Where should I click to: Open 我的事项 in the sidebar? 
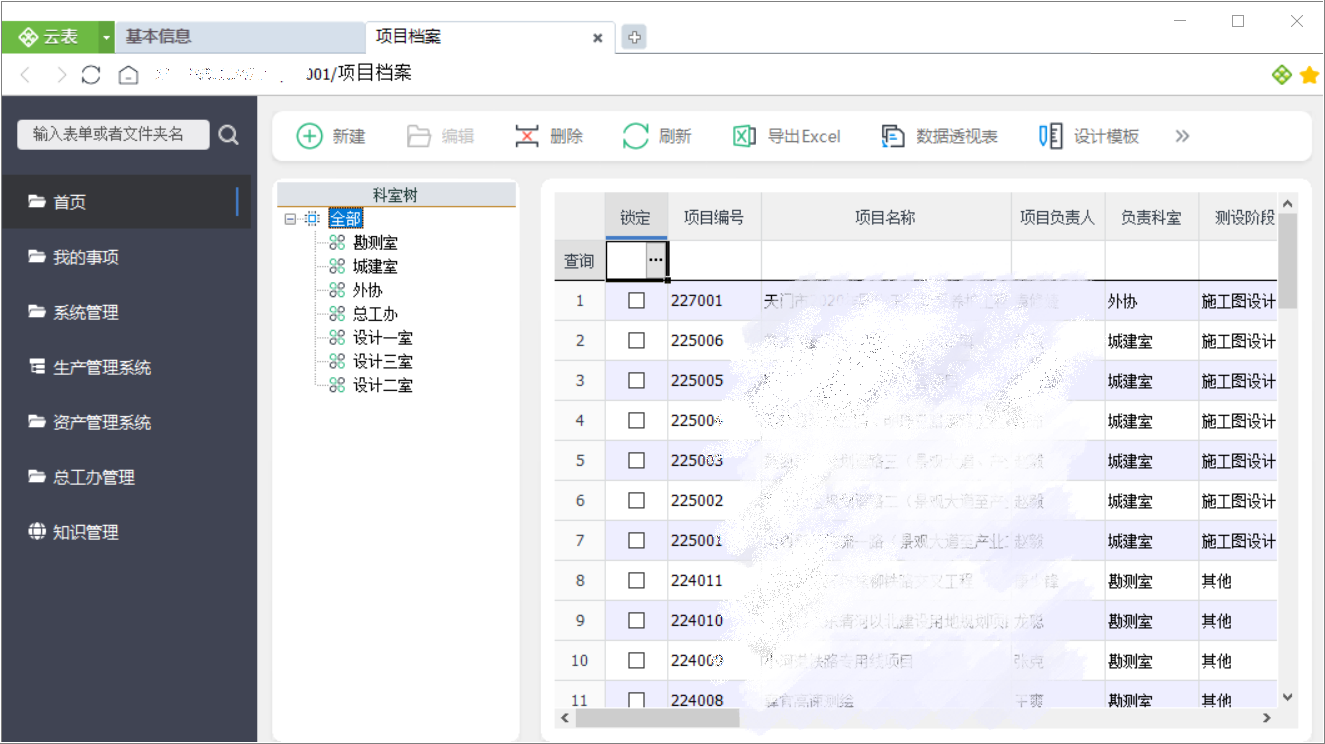pyautogui.click(x=126, y=257)
